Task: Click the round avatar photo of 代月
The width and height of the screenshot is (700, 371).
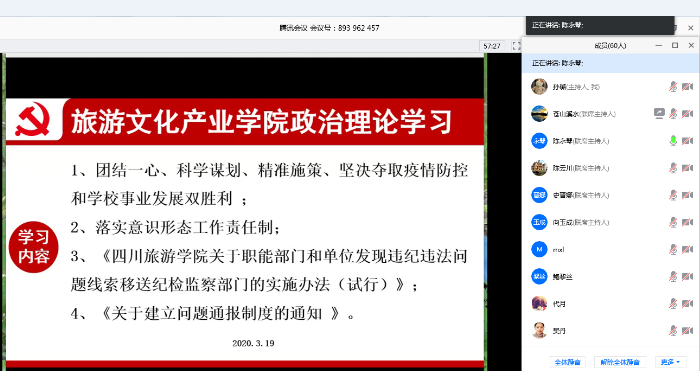Action: pos(539,304)
